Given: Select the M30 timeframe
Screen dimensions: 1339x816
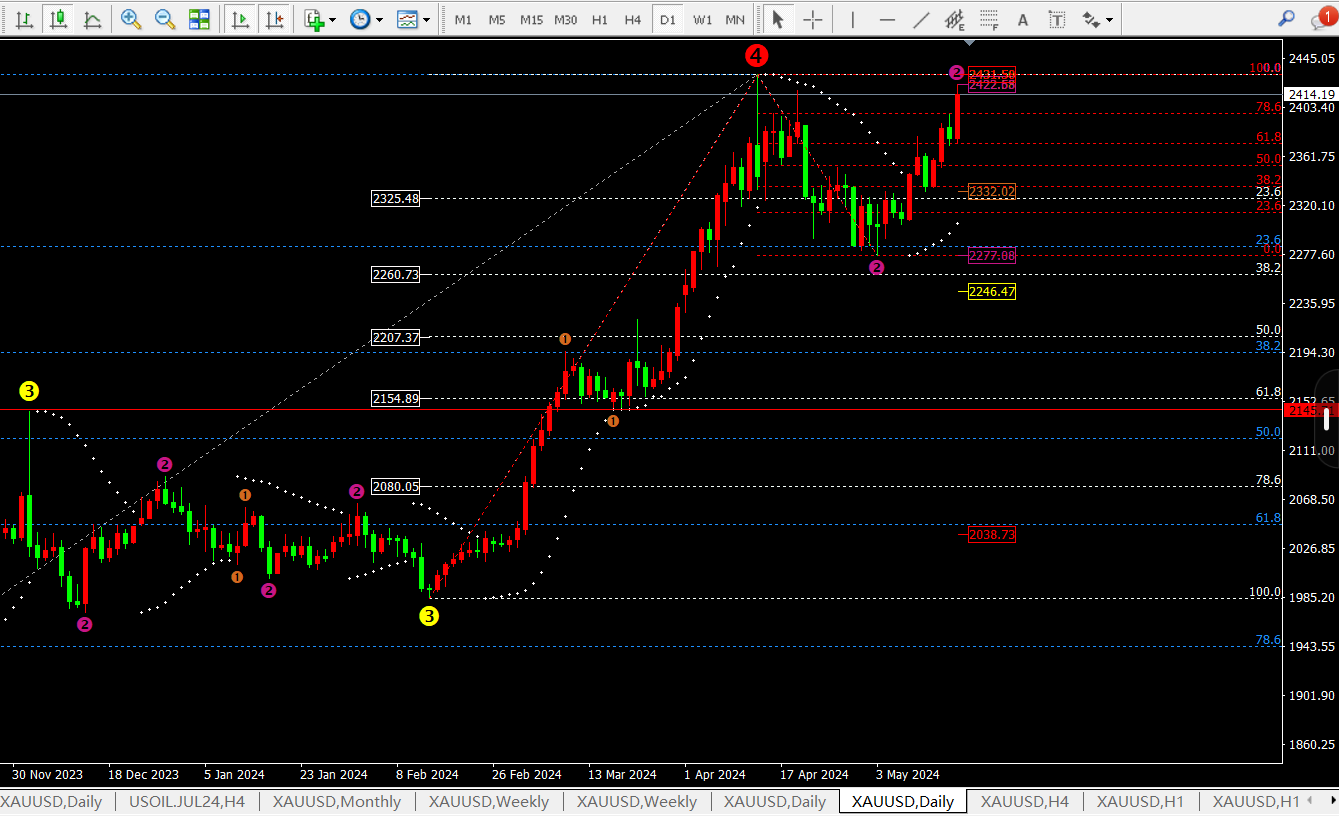Looking at the screenshot, I should (x=566, y=19).
